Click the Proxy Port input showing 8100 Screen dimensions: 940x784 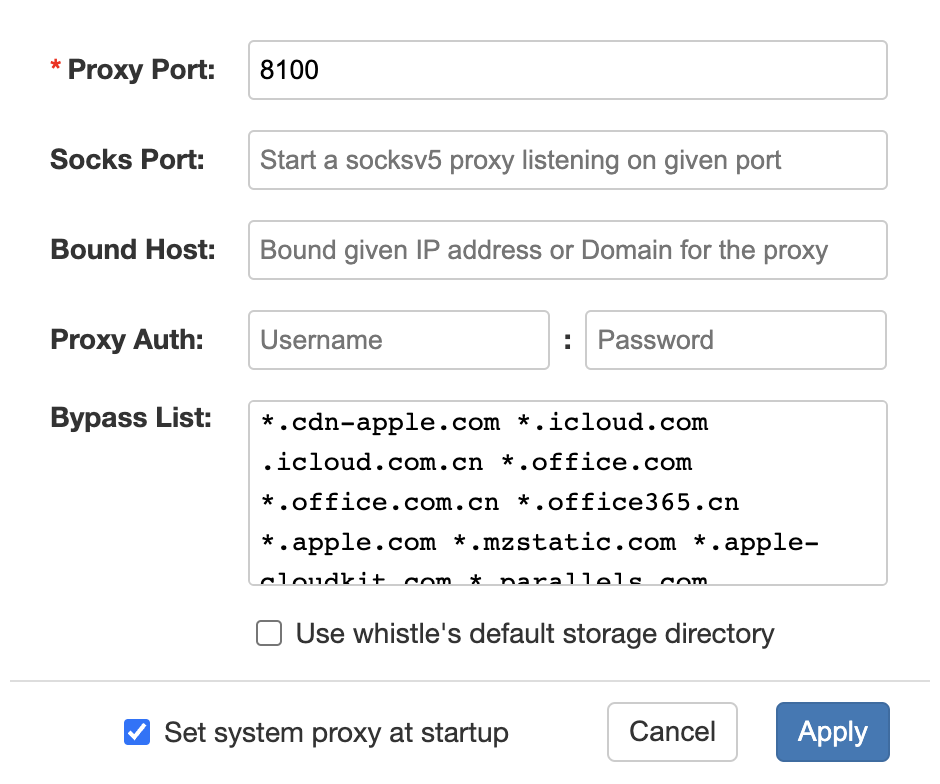566,70
